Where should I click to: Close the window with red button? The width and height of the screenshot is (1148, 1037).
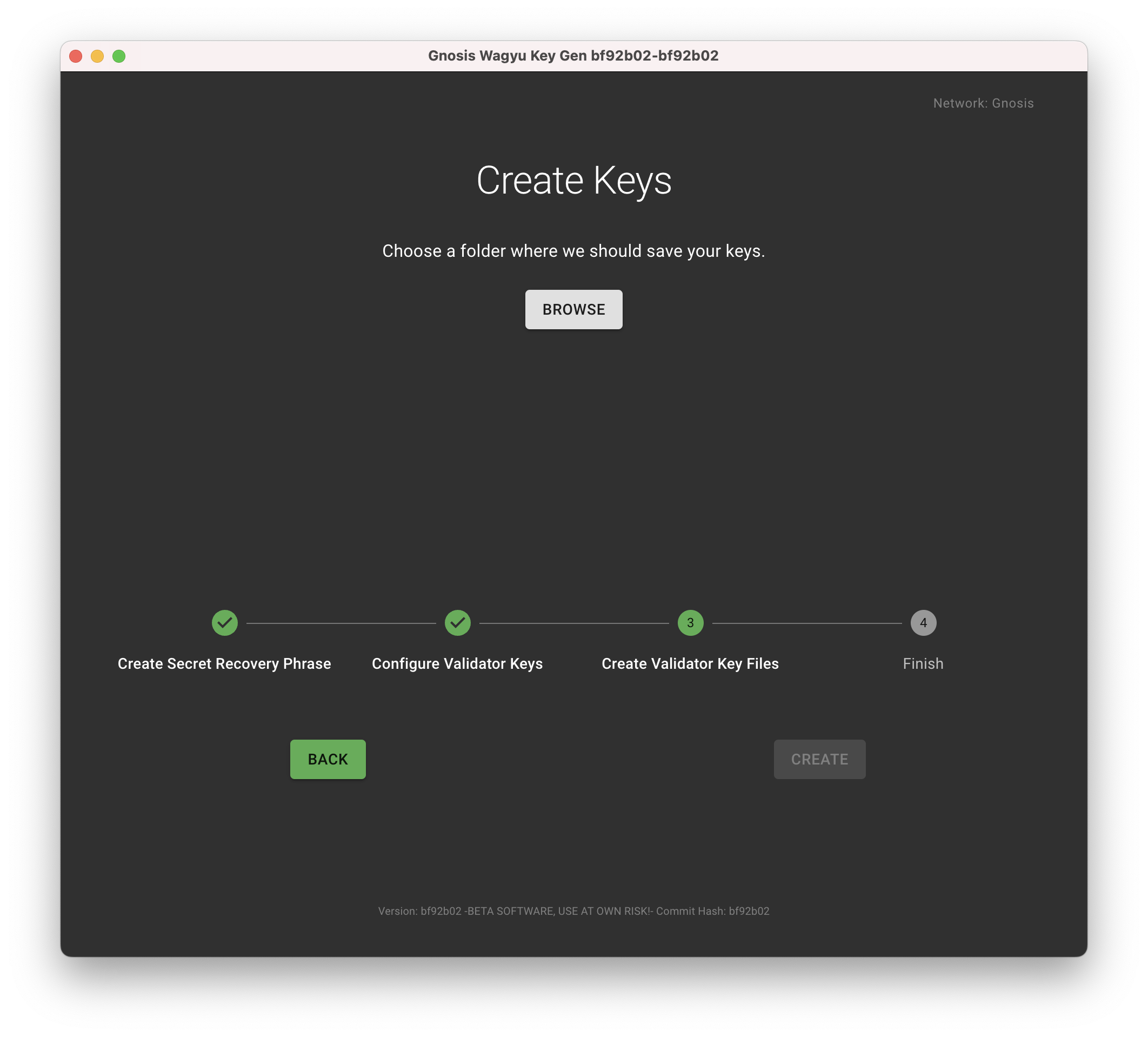click(76, 56)
